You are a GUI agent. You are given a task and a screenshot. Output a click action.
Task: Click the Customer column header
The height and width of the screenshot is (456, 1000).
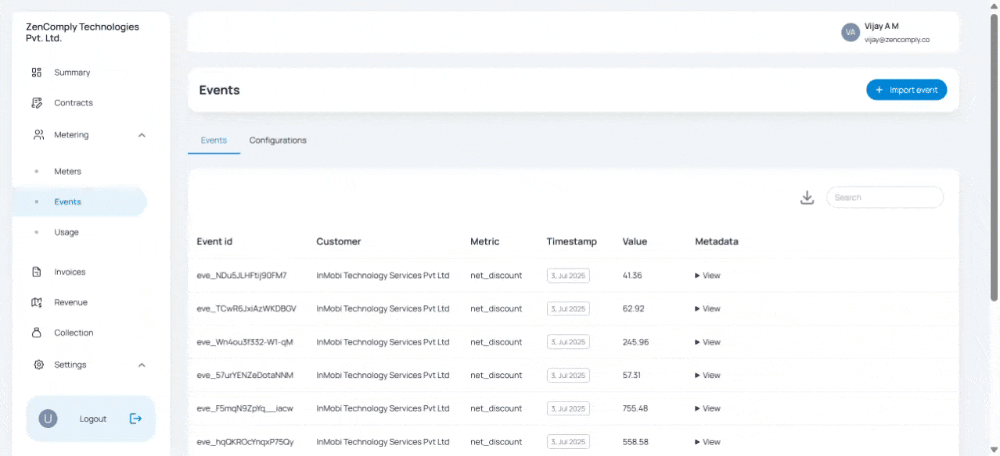pyautogui.click(x=339, y=242)
